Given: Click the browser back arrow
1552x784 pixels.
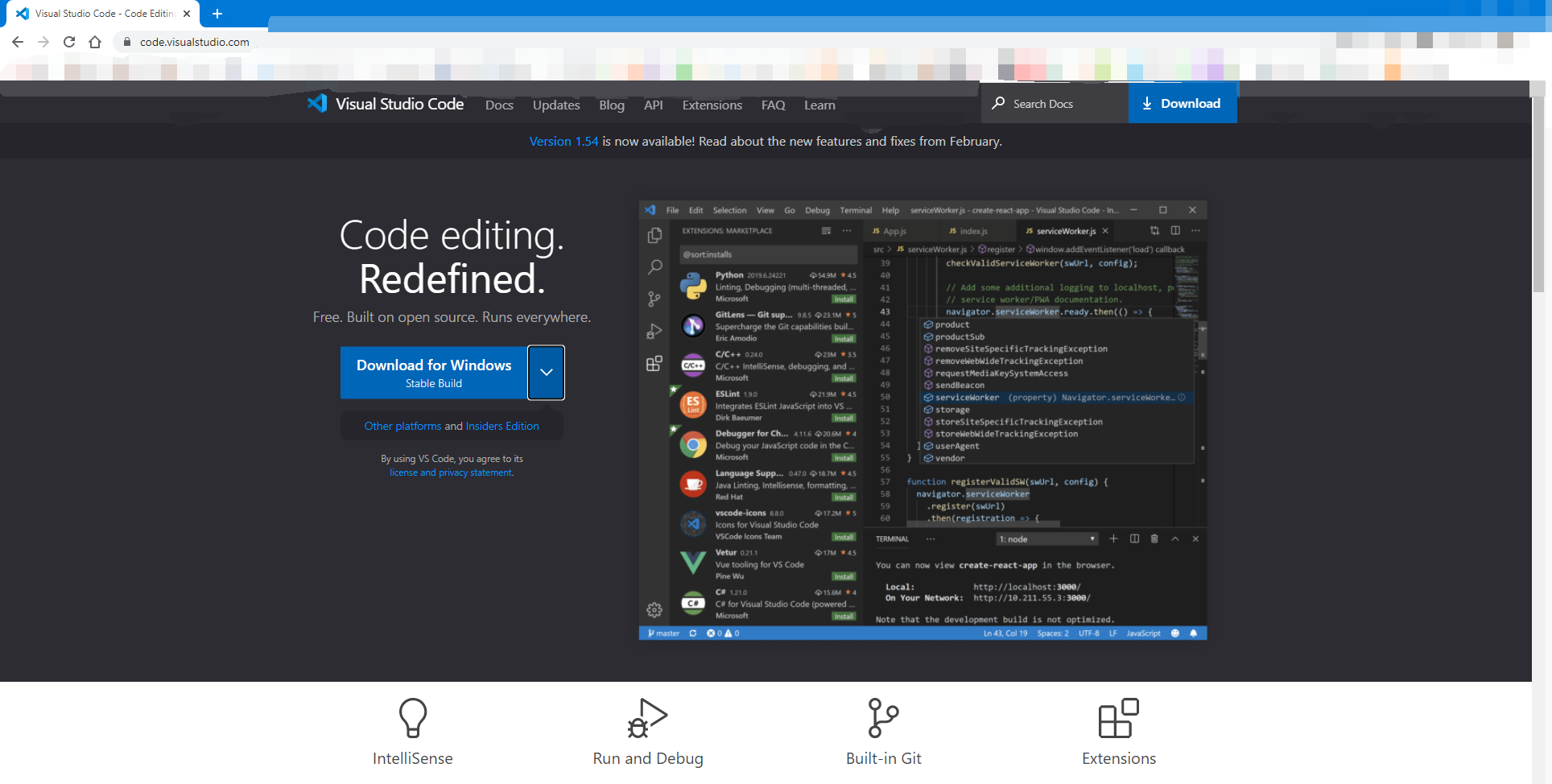Looking at the screenshot, I should coord(18,42).
